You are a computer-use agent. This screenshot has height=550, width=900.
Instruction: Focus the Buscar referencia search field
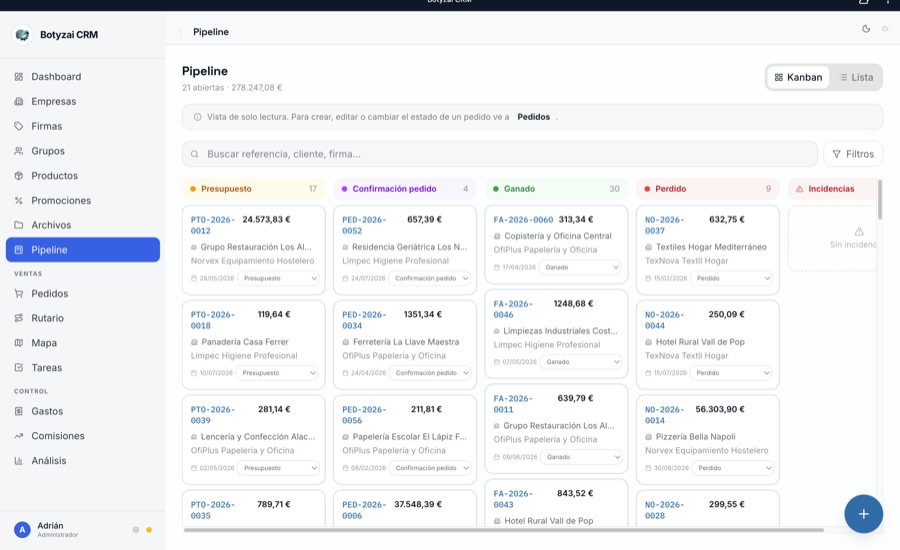pos(499,154)
